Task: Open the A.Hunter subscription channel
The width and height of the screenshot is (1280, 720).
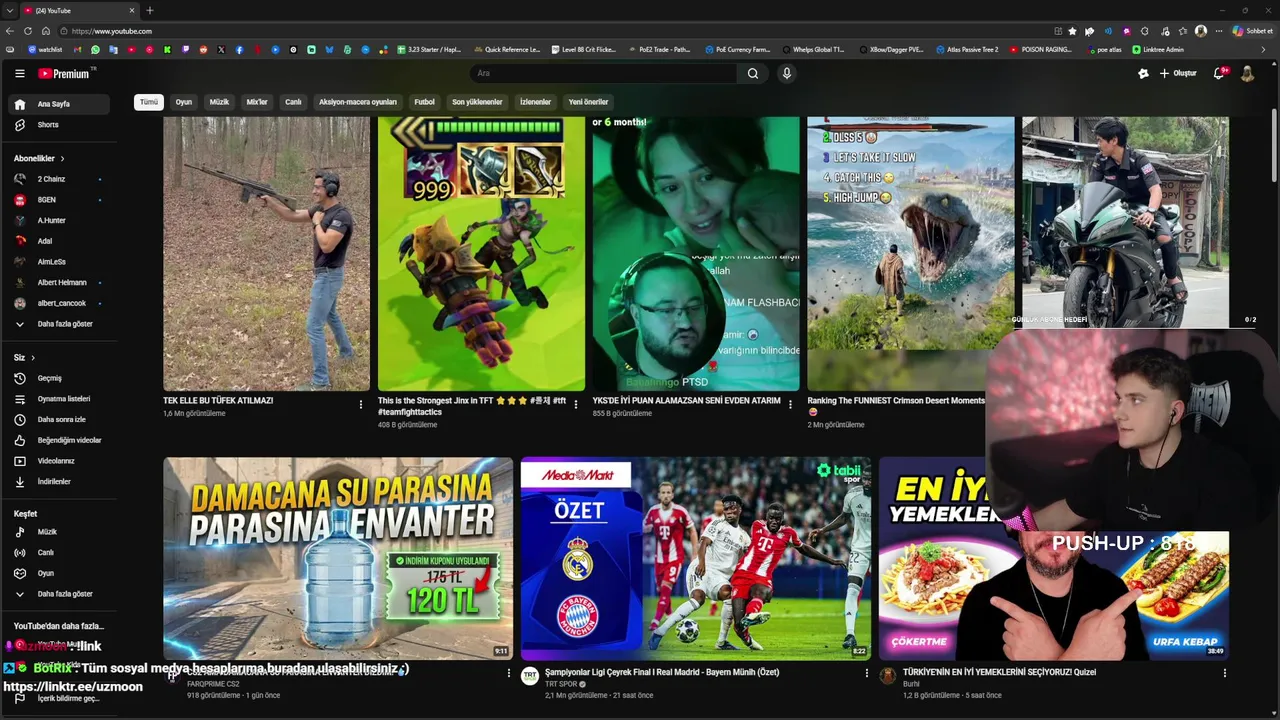Action: click(60, 220)
